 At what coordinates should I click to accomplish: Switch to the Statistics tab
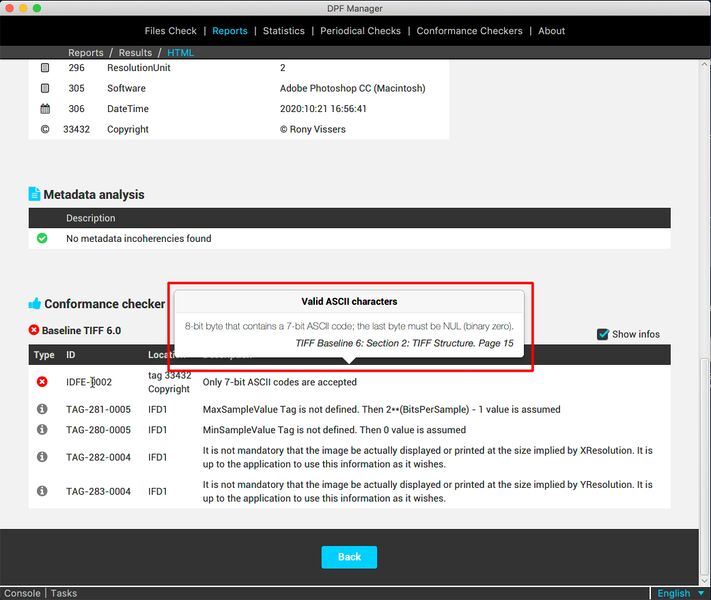pos(283,31)
